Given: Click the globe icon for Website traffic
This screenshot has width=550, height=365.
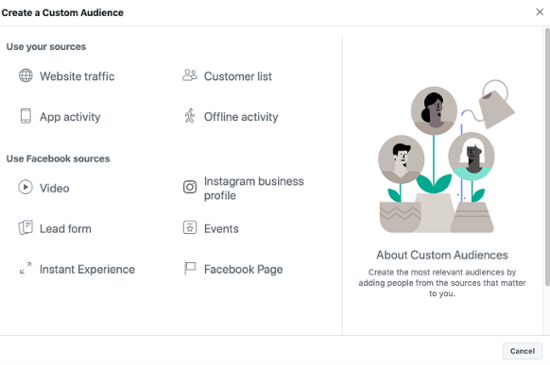Looking at the screenshot, I should (x=26, y=75).
